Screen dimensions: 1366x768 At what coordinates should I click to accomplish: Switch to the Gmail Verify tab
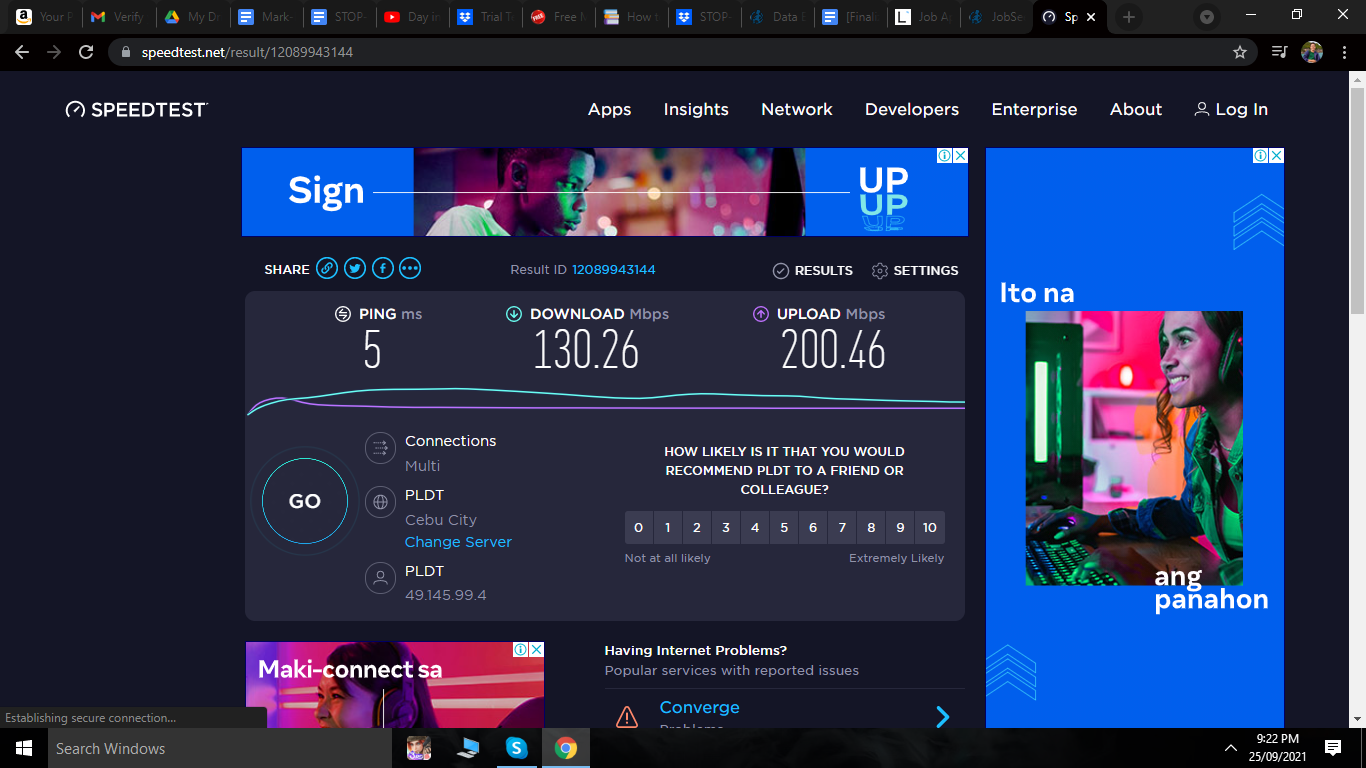118,17
